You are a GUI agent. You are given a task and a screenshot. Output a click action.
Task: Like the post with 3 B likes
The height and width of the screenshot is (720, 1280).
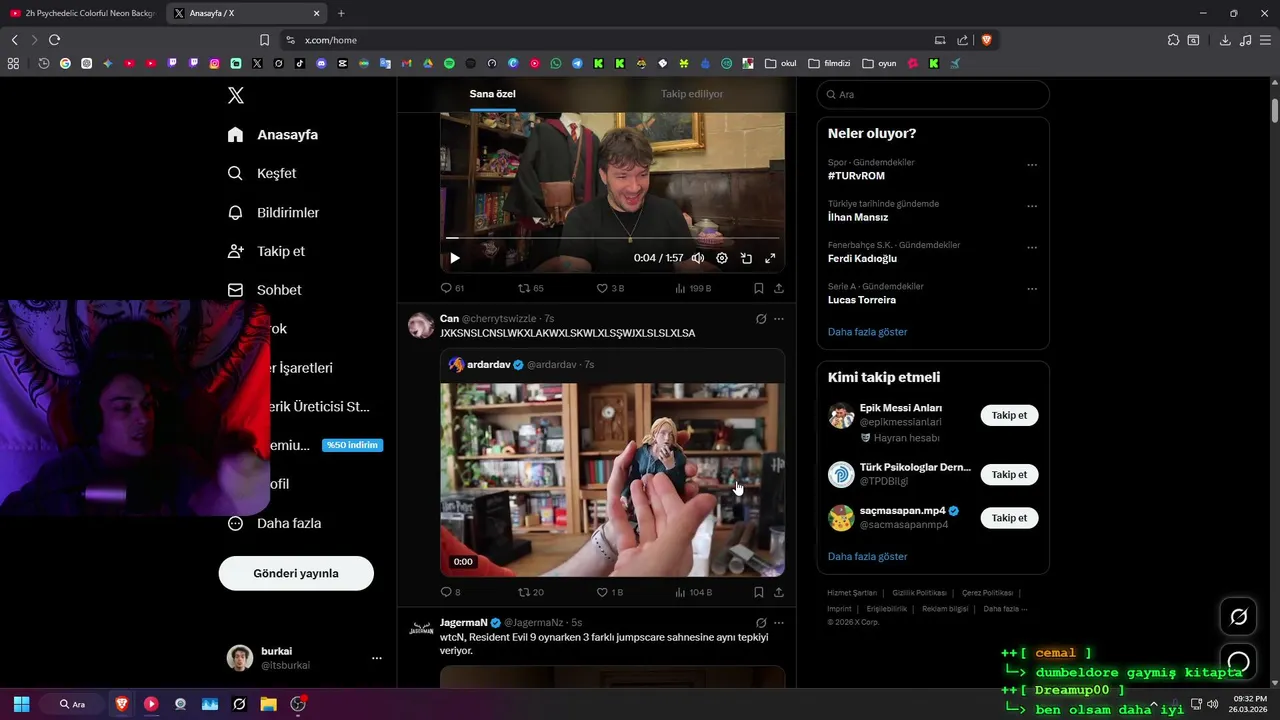tap(610, 288)
